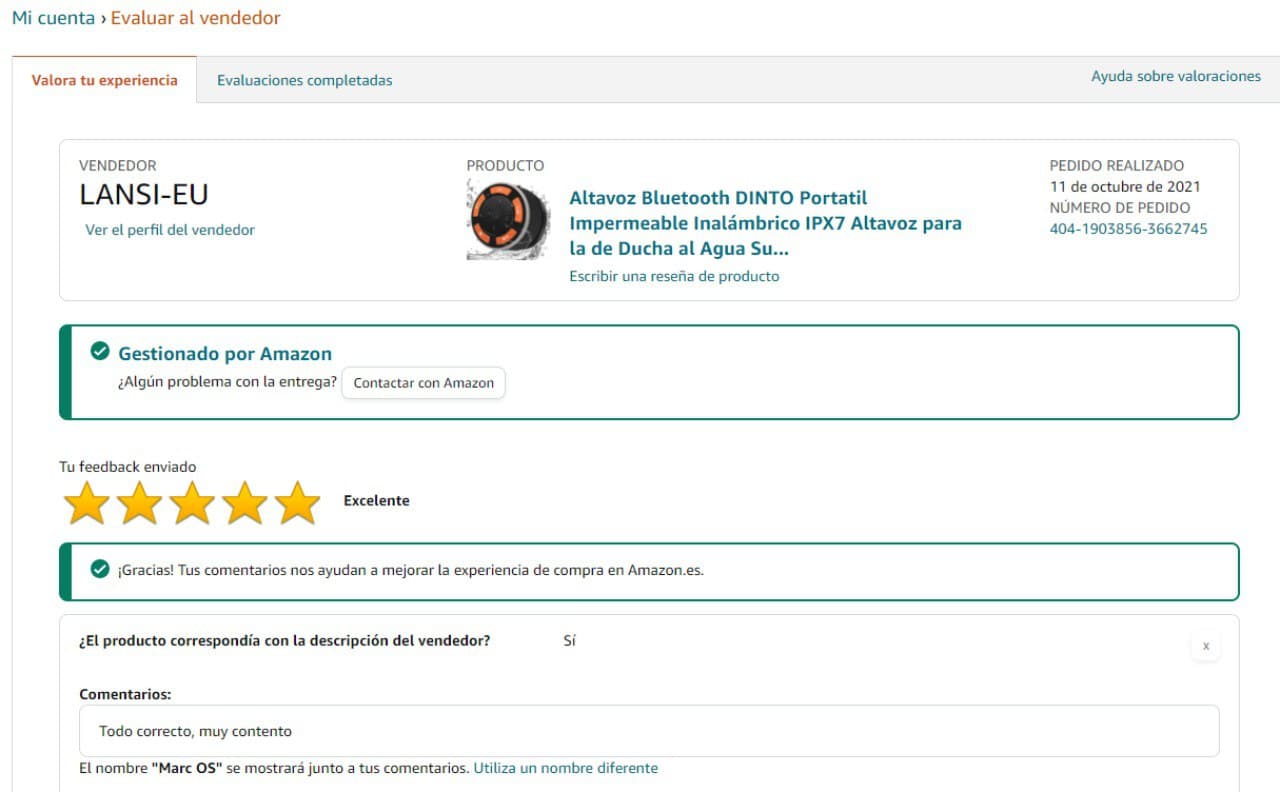Click the second rating star
The height and width of the screenshot is (792, 1280).
140,502
